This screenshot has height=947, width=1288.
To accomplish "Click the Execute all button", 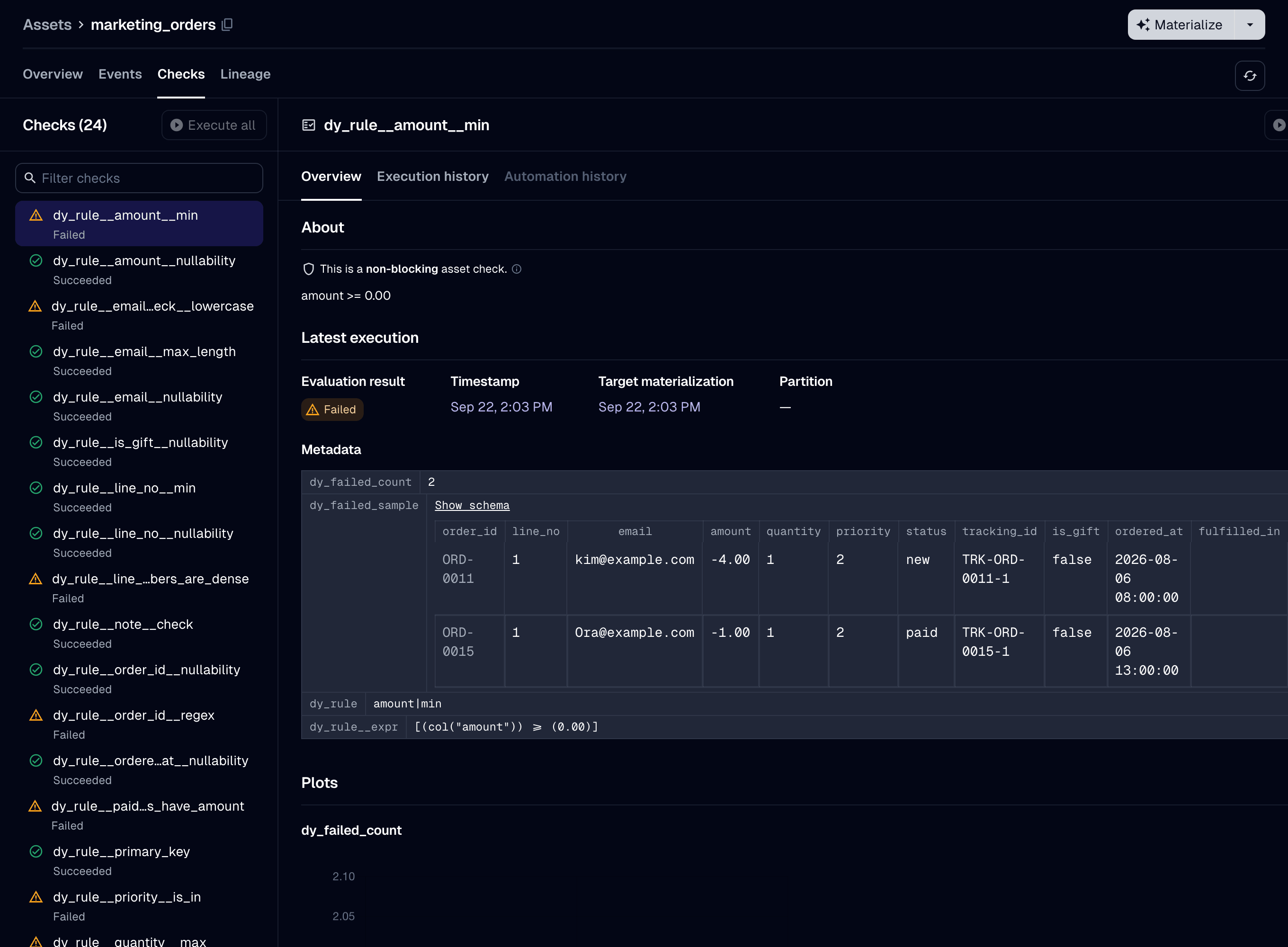I will (x=214, y=125).
